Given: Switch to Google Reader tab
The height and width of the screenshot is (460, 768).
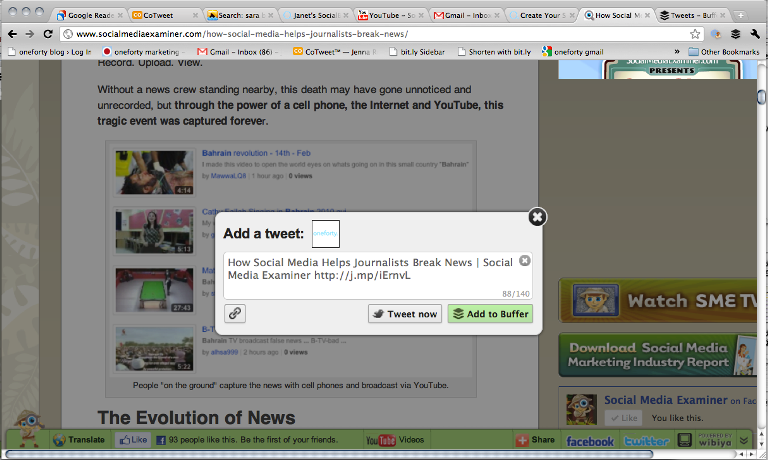Looking at the screenshot, I should (x=90, y=15).
